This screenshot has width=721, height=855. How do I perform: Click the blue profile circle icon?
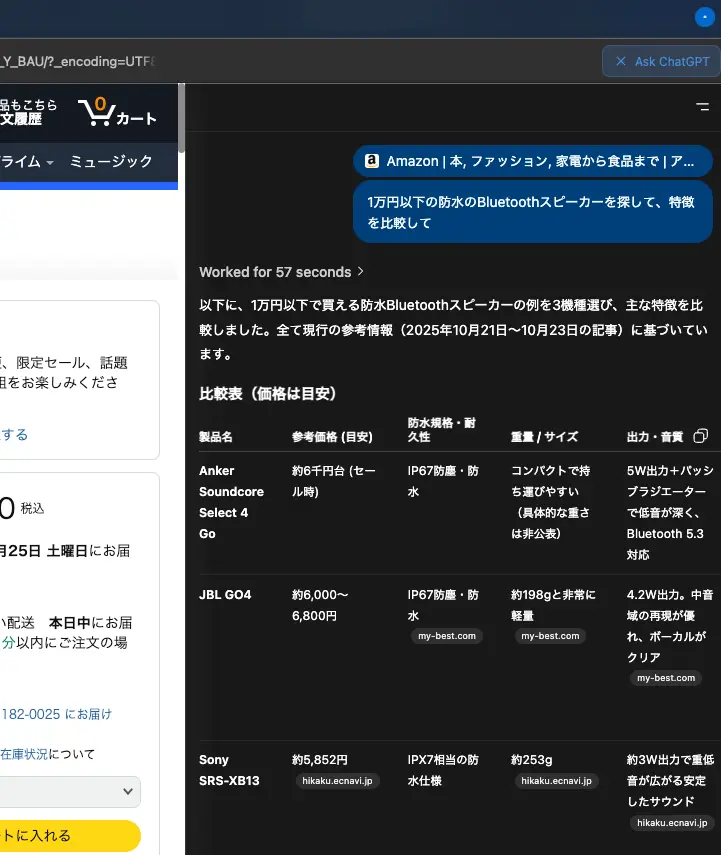tap(704, 17)
